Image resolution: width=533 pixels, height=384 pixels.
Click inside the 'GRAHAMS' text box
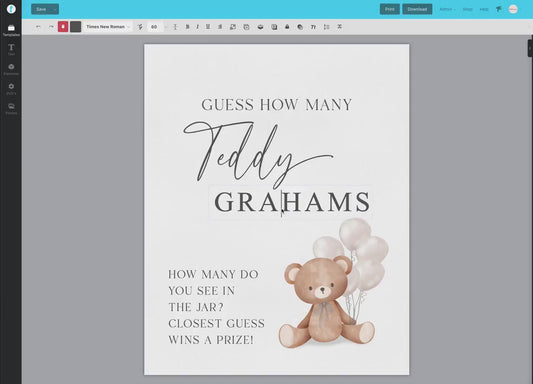point(292,202)
